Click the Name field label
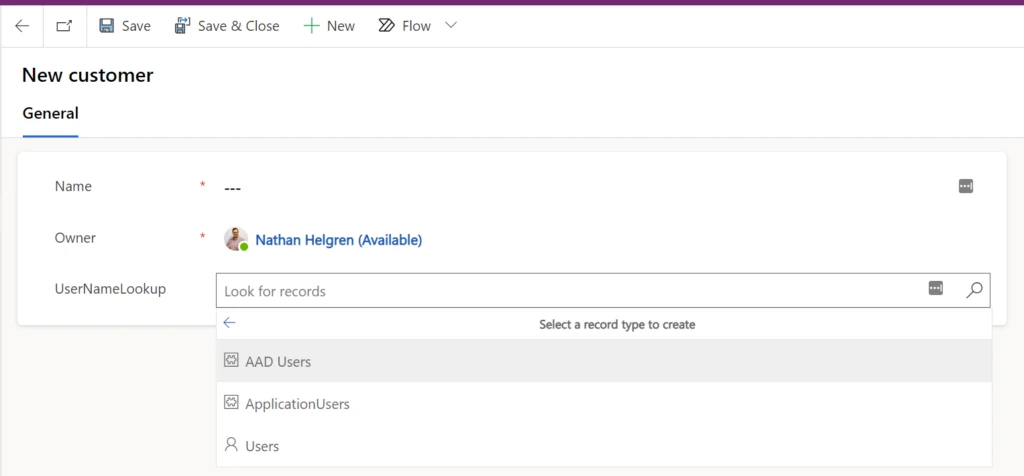This screenshot has width=1024, height=476. (73, 186)
